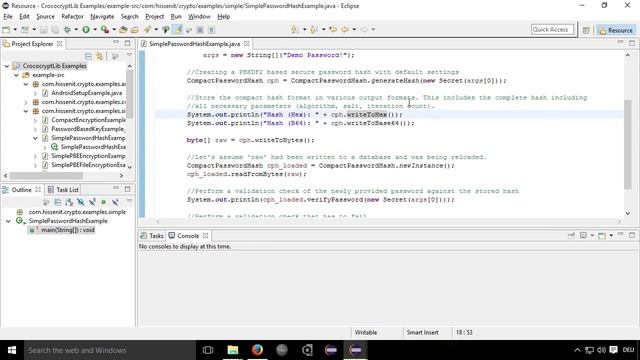Maximize the editor area

[632, 43]
